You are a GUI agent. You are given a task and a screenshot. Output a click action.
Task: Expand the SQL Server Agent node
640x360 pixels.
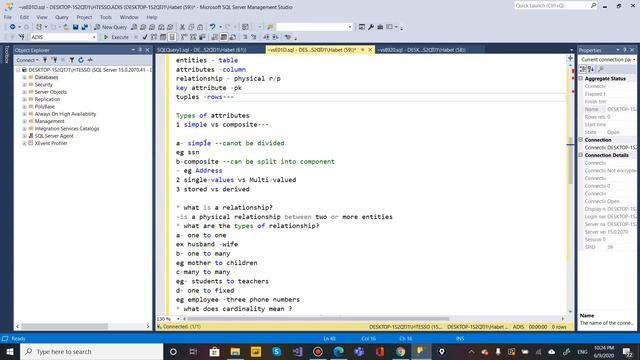(x=24, y=136)
